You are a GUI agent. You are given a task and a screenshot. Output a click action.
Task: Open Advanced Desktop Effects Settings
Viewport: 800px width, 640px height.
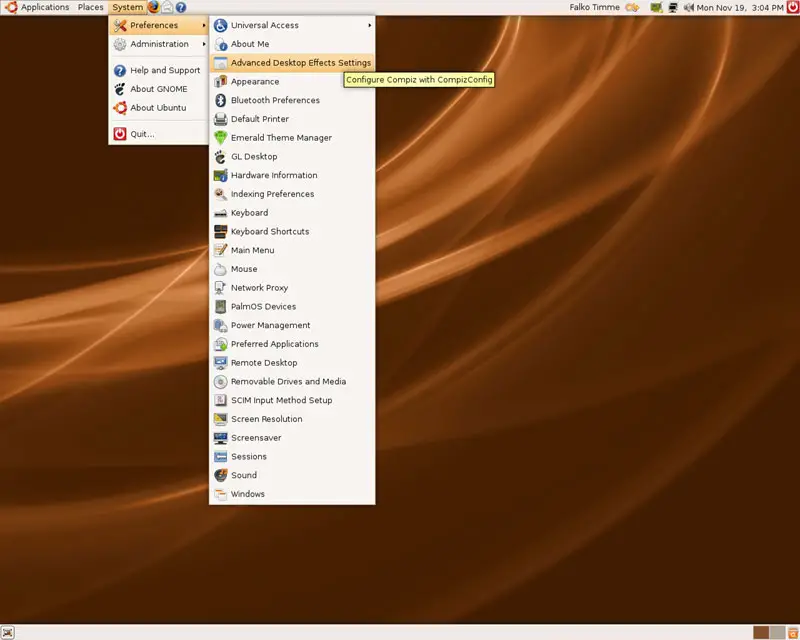point(292,63)
